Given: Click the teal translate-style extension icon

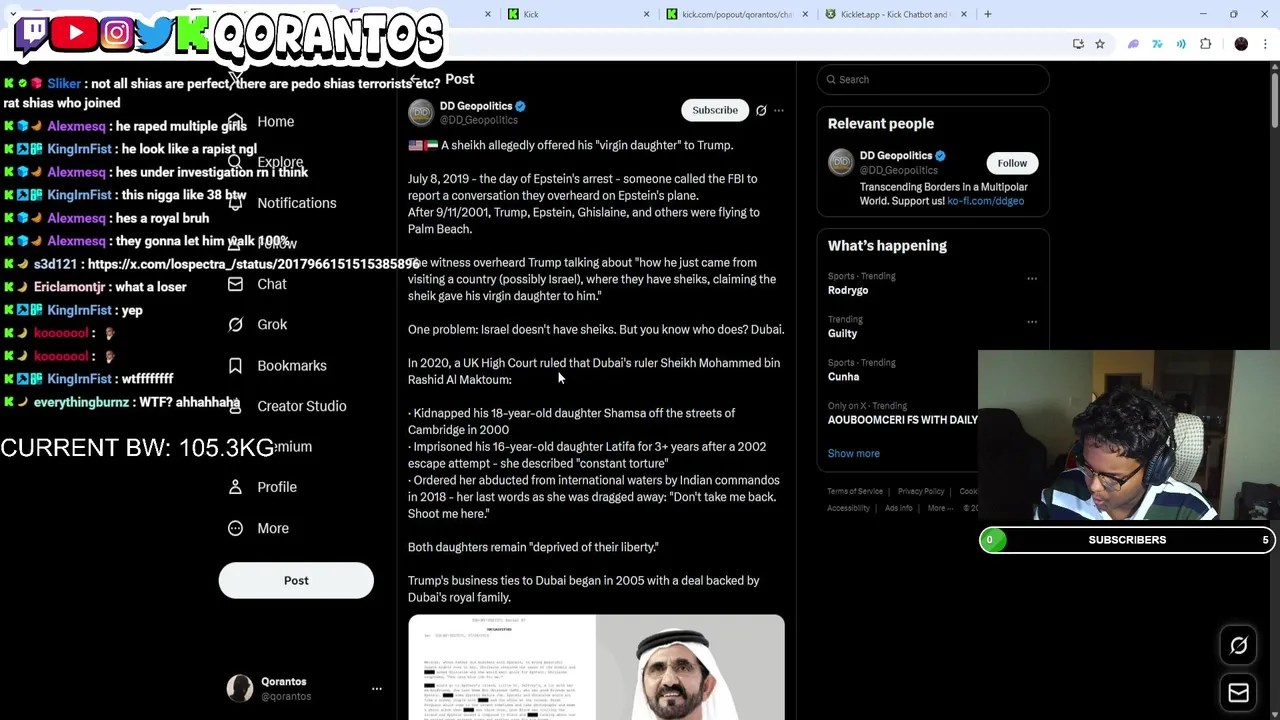Looking at the screenshot, I should coord(1157,44).
